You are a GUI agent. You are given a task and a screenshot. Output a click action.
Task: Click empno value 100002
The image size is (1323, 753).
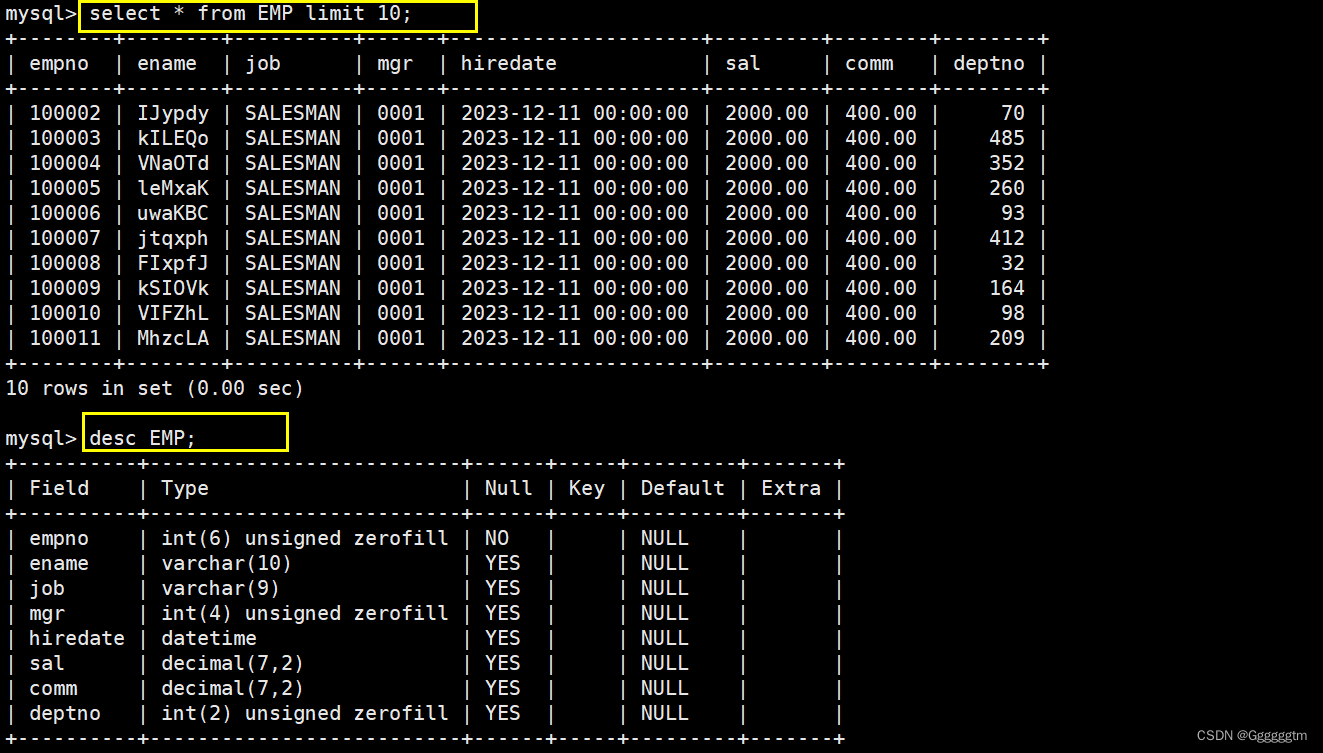point(65,113)
